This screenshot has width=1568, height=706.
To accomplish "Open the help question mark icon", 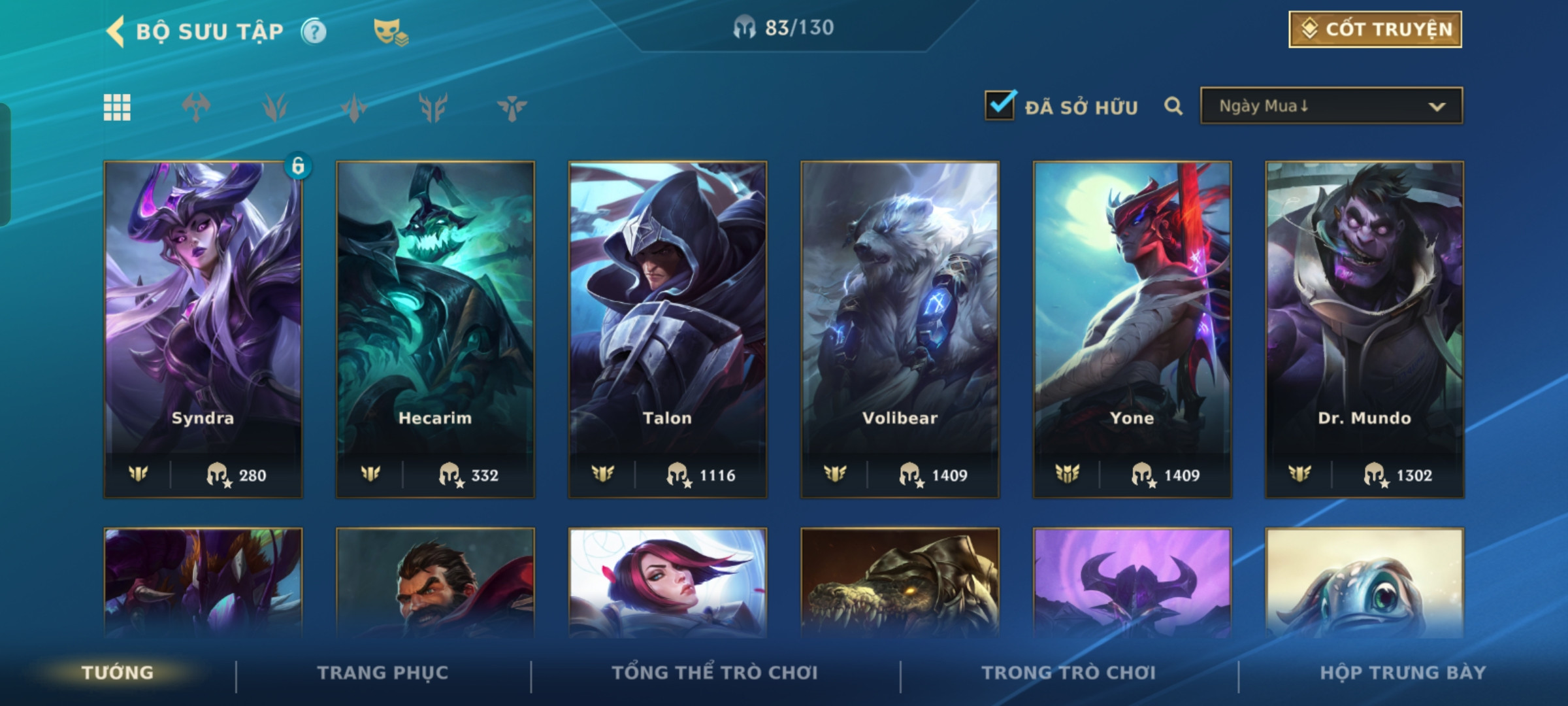I will [x=314, y=31].
